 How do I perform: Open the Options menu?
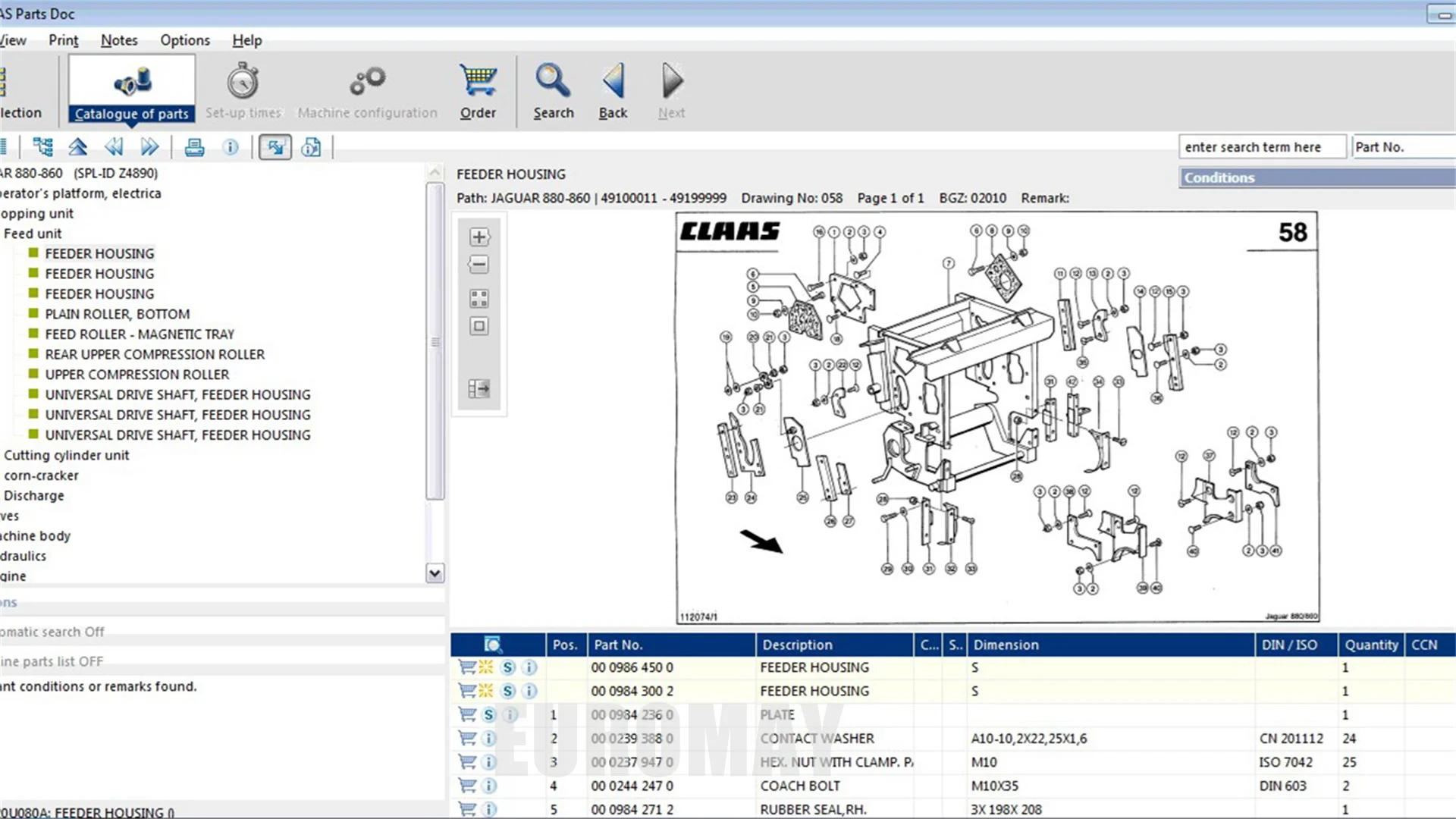click(x=184, y=40)
